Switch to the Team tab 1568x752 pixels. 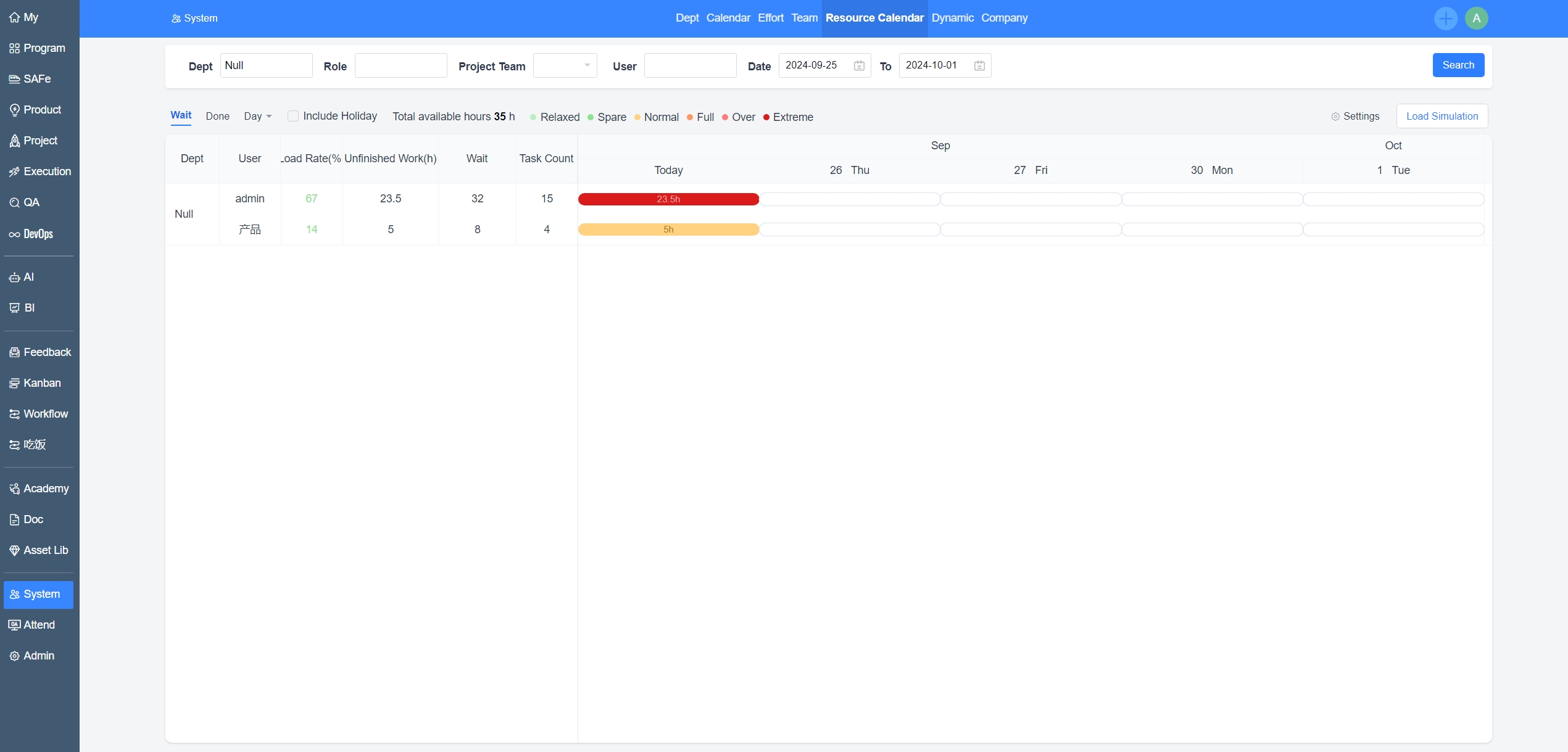[x=805, y=18]
